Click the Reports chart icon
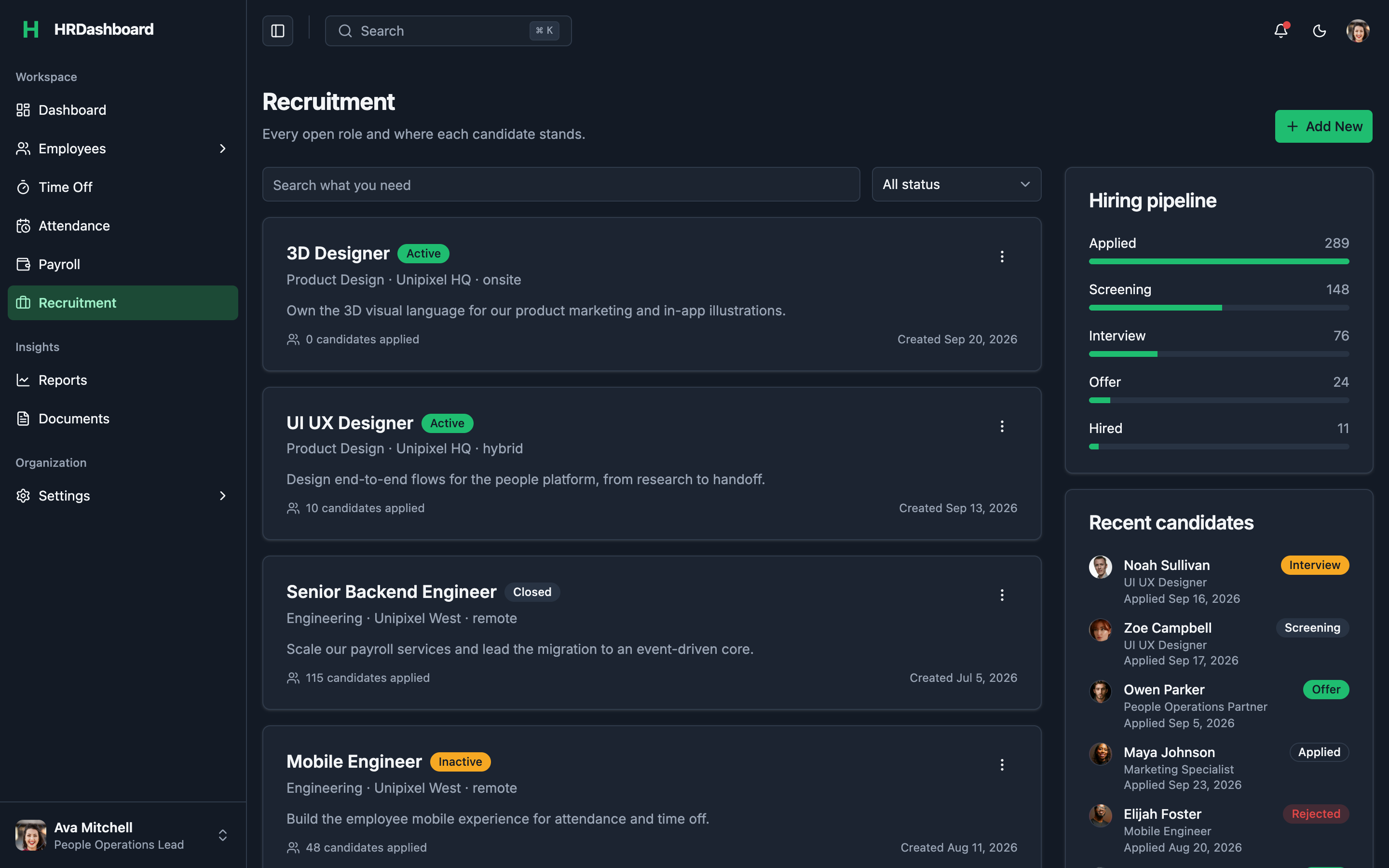Screen dimensions: 1389x868 click(23, 380)
